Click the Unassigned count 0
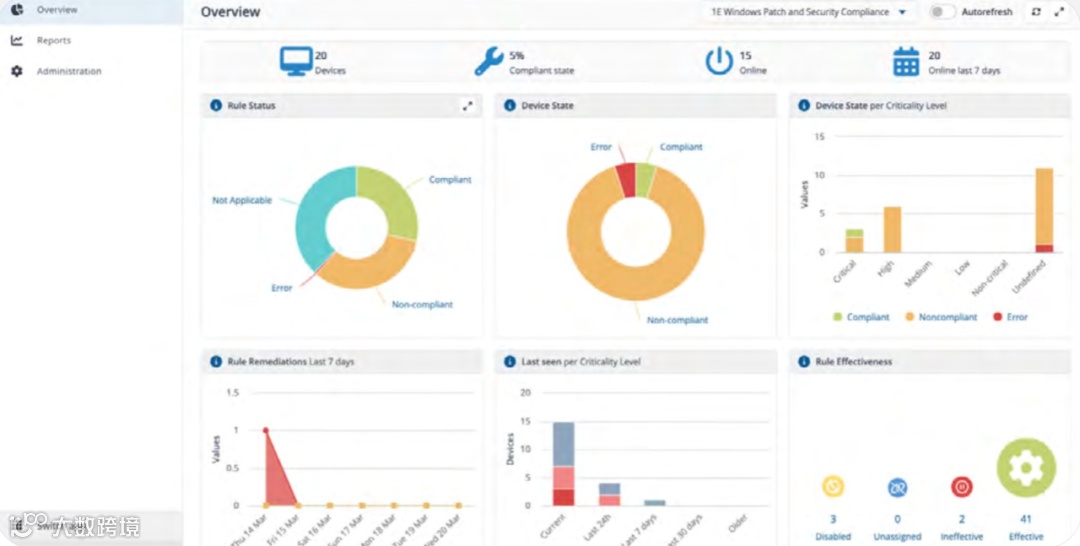 click(897, 520)
